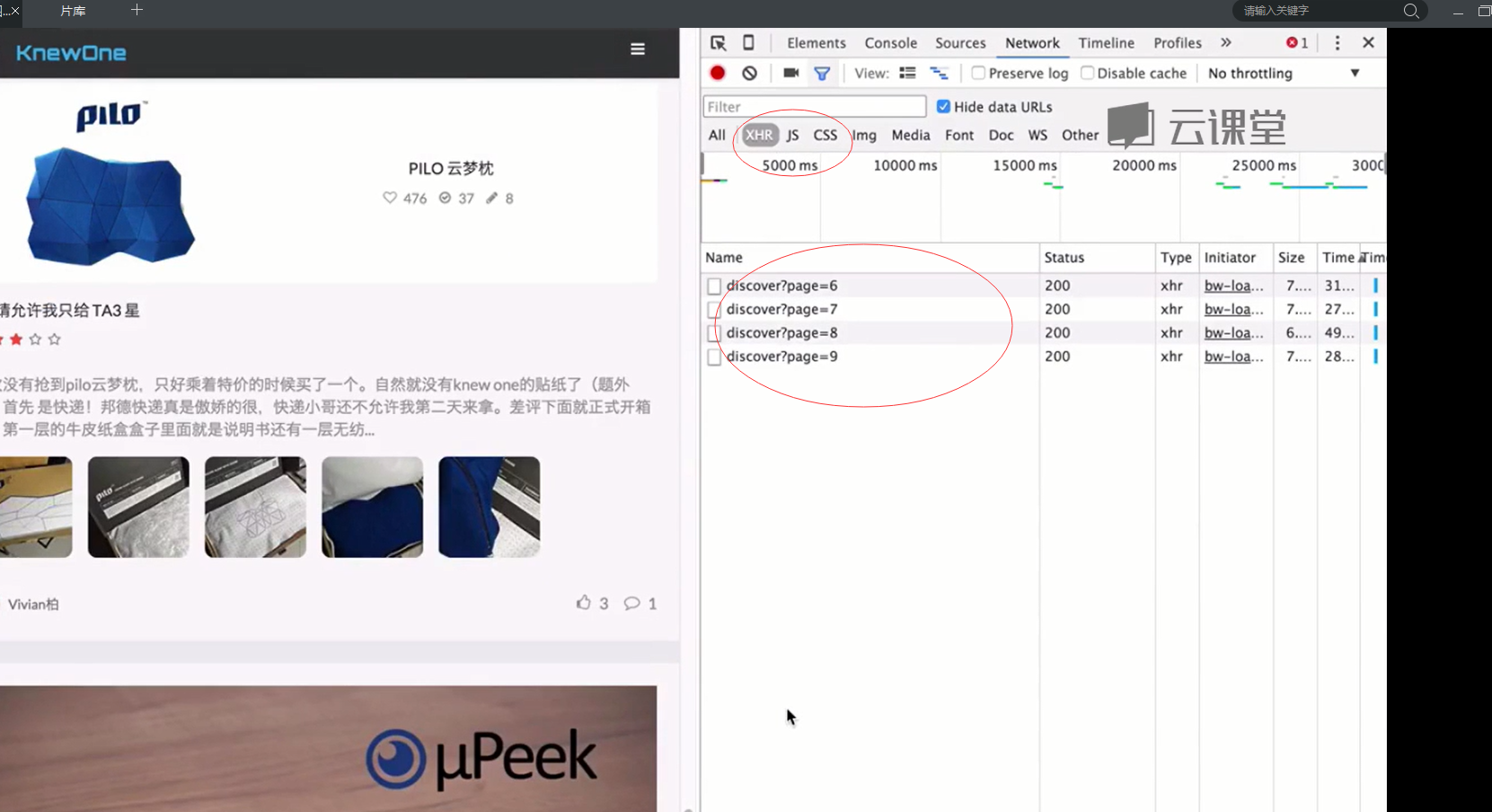Stop recording network log with red button
The width and height of the screenshot is (1492, 812).
717,73
